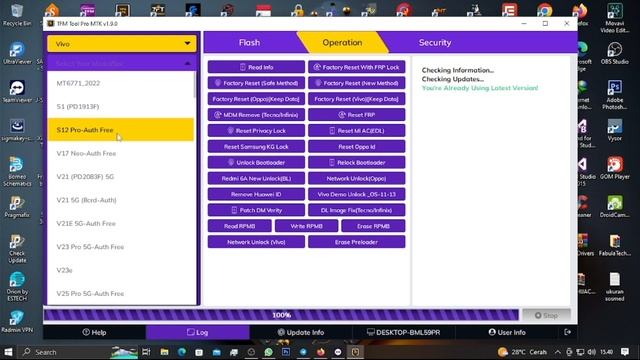Open Vysor desktop shortcut
This screenshot has width=640, height=360.
coord(614,130)
